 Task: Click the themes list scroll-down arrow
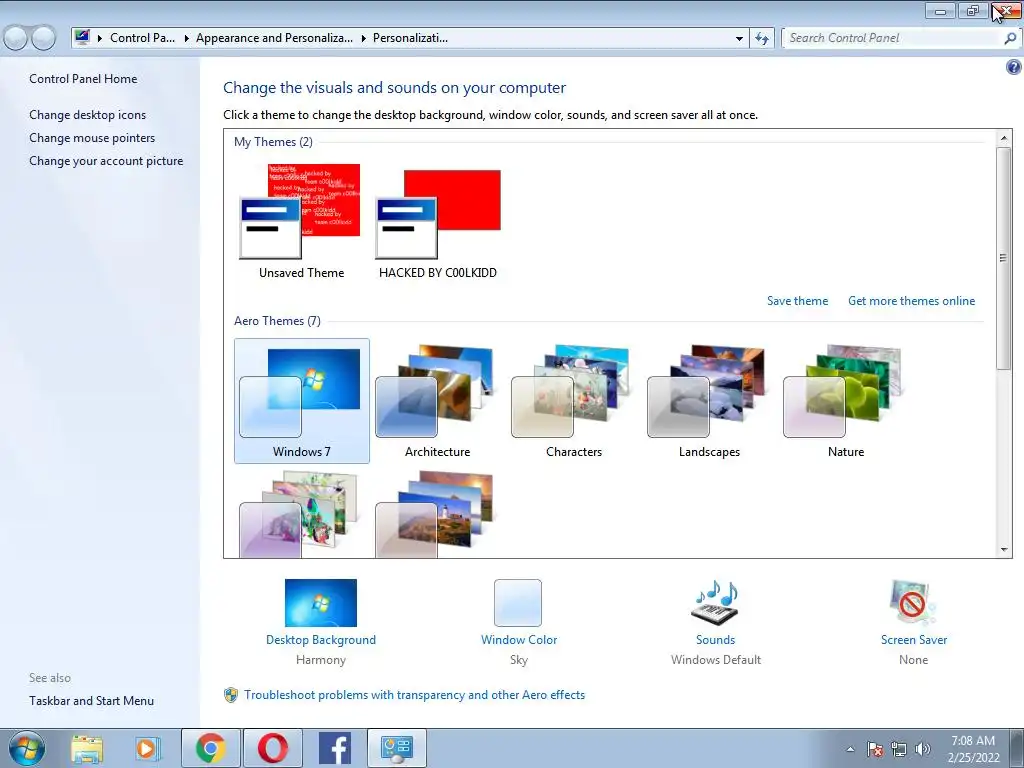(1004, 550)
